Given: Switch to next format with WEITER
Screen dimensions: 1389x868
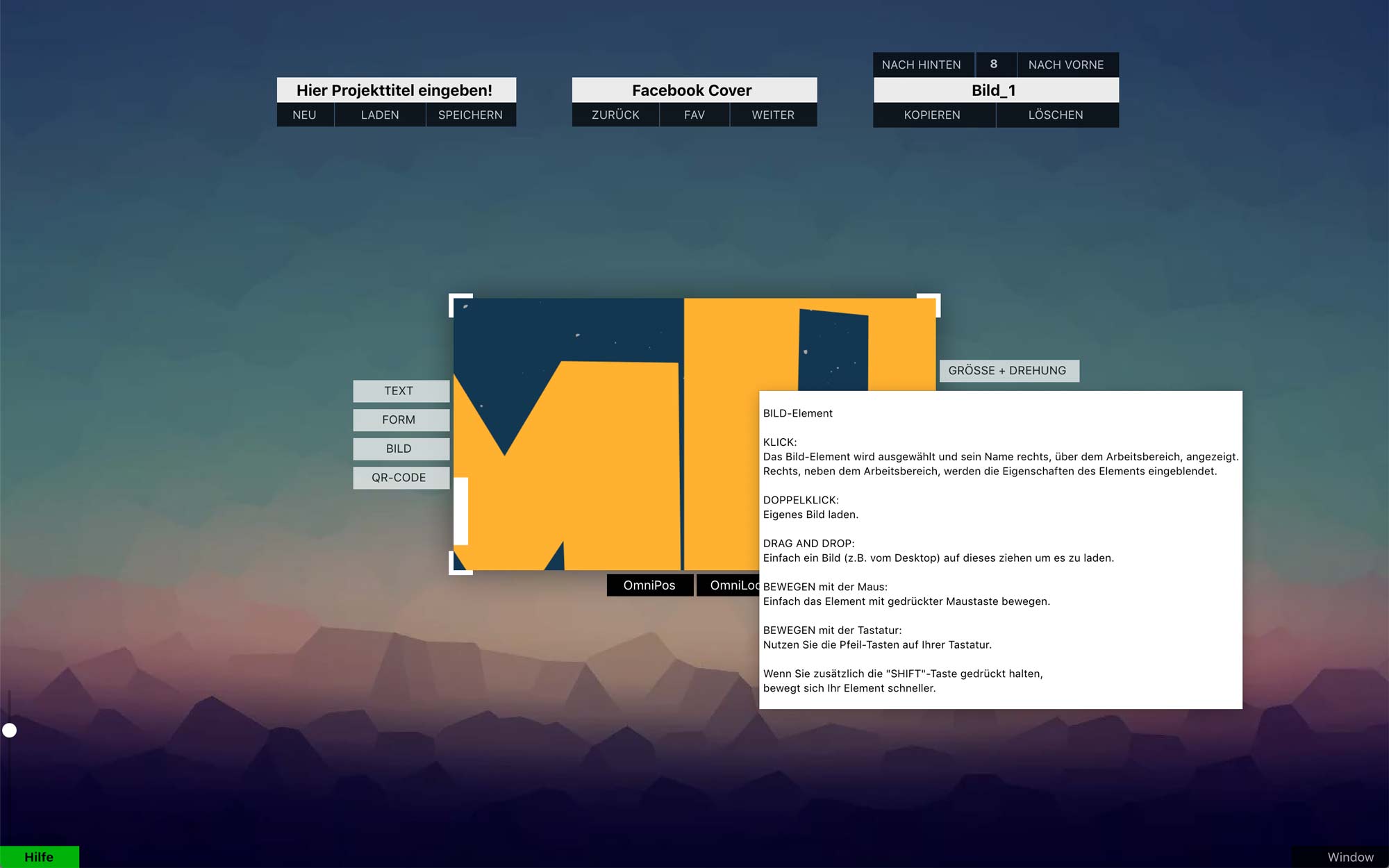Looking at the screenshot, I should 773,115.
